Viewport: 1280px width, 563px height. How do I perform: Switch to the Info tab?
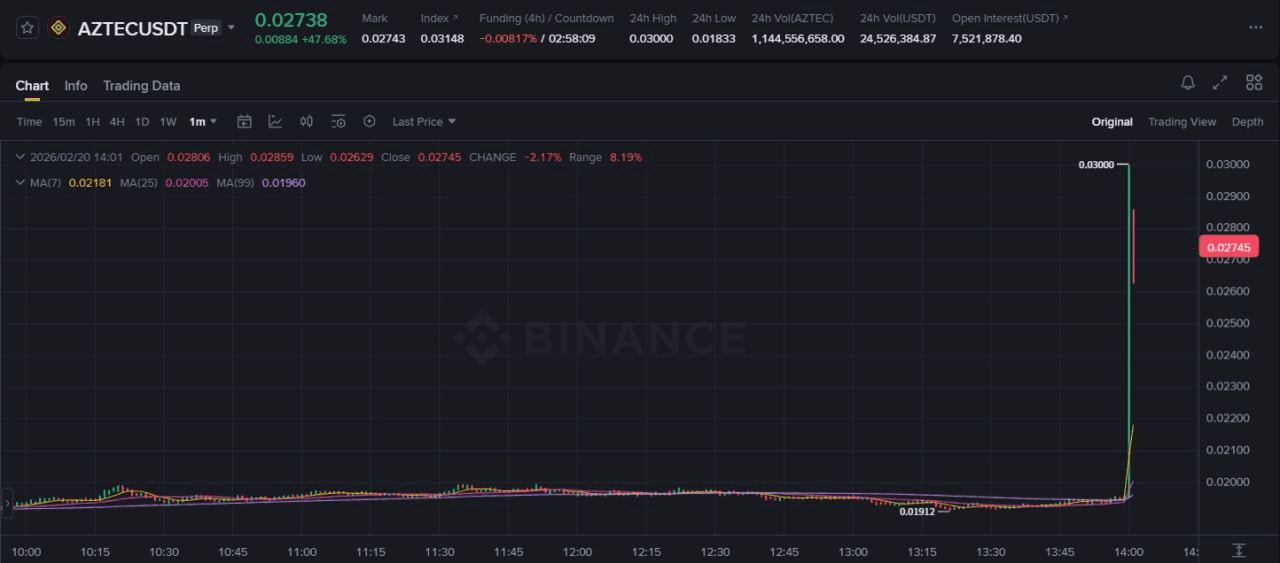click(x=76, y=86)
